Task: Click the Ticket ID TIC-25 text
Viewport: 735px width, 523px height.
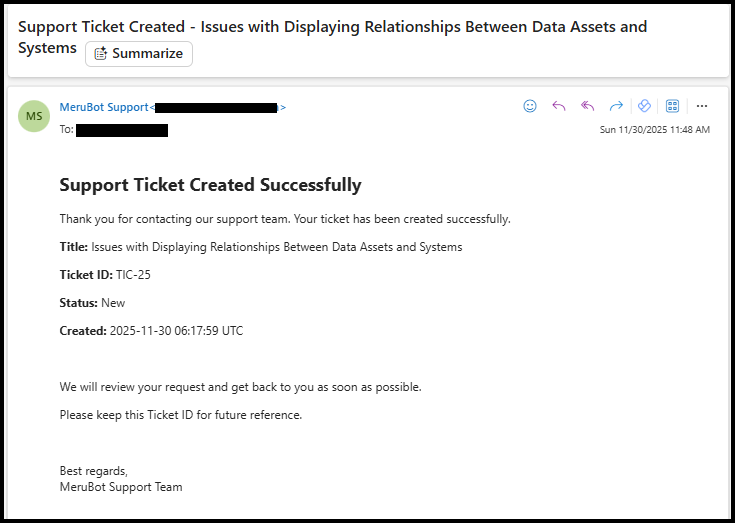Action: coord(105,275)
